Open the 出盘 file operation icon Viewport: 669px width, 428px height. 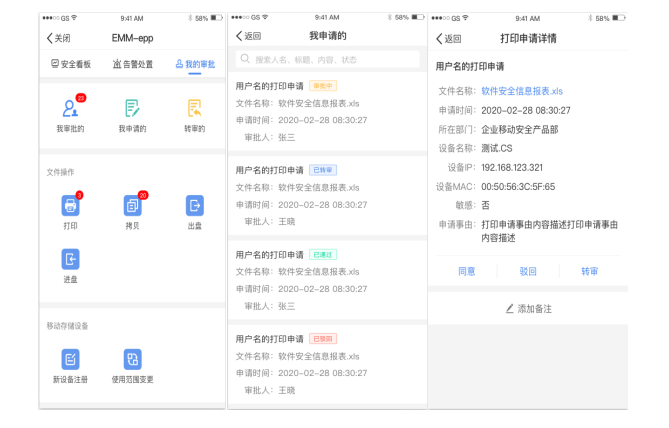click(194, 205)
